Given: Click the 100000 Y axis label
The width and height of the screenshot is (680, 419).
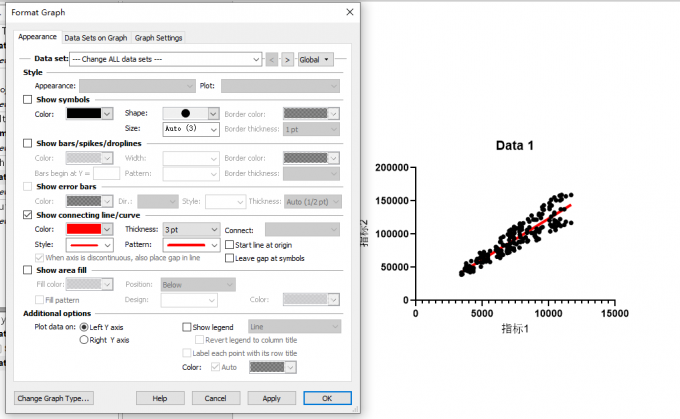Looking at the screenshot, I should [x=392, y=234].
